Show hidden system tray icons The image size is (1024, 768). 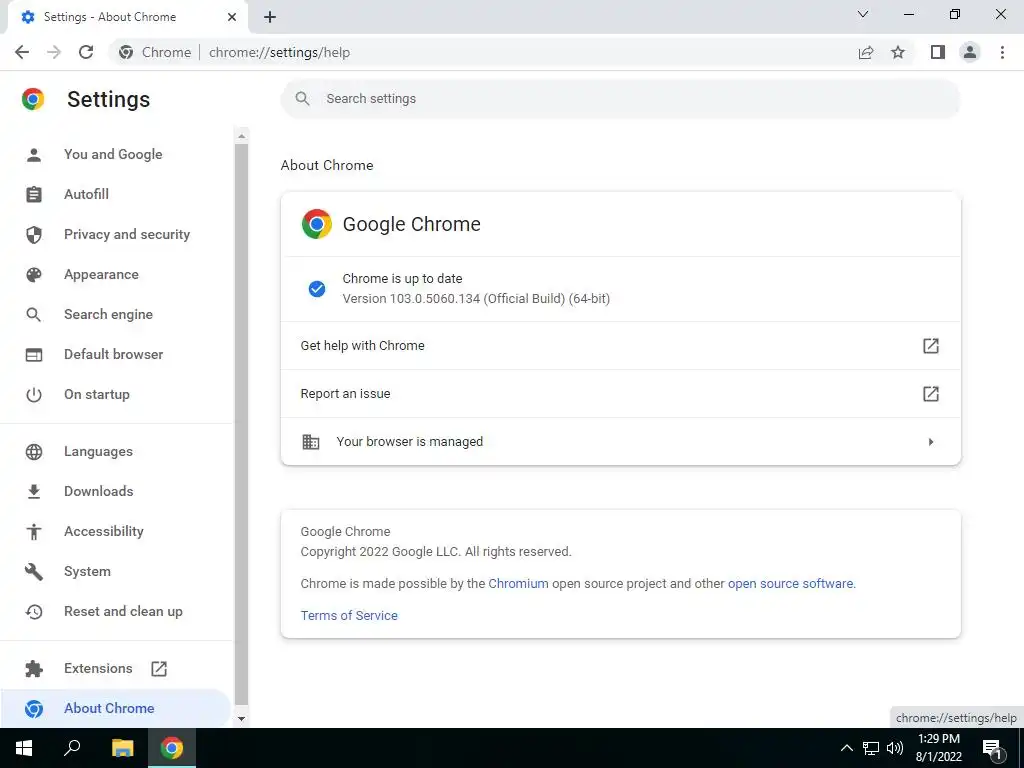click(846, 748)
